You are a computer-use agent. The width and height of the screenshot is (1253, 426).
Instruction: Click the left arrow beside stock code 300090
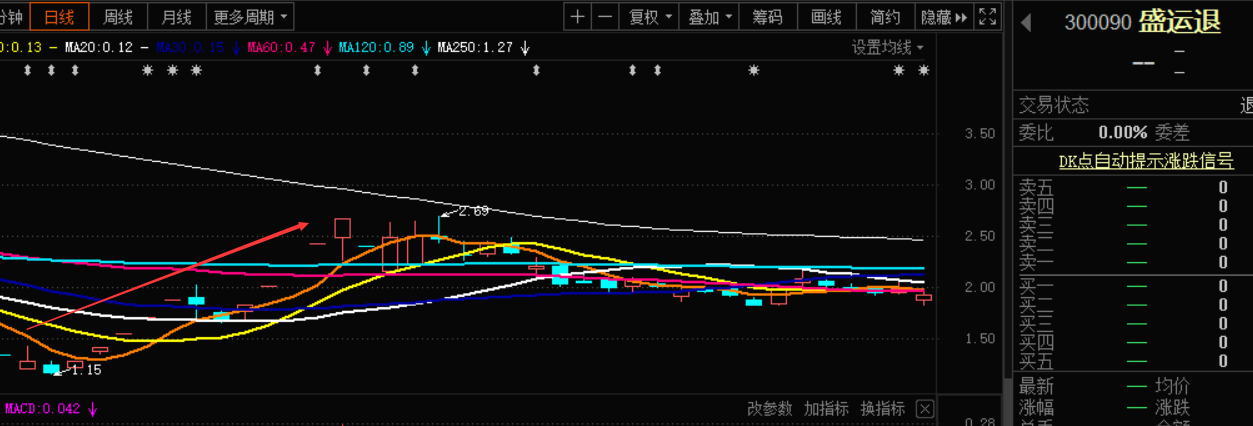pyautogui.click(x=1025, y=23)
